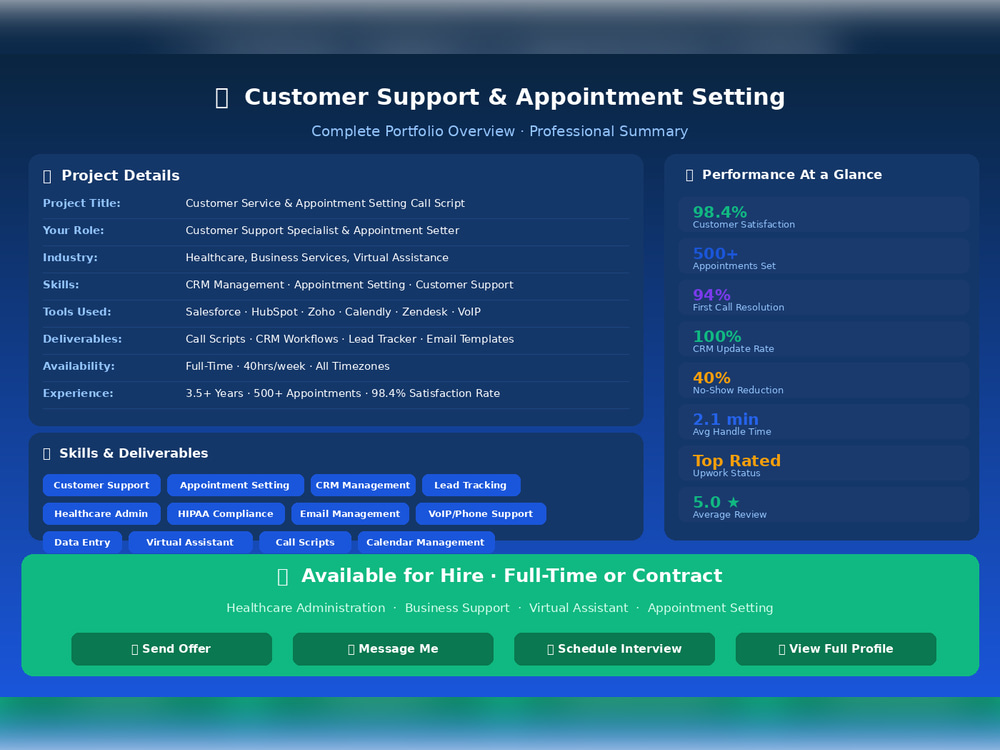Screen dimensions: 1000x750
Task: Select the Appointment Setting skill tag
Action: tap(235, 485)
